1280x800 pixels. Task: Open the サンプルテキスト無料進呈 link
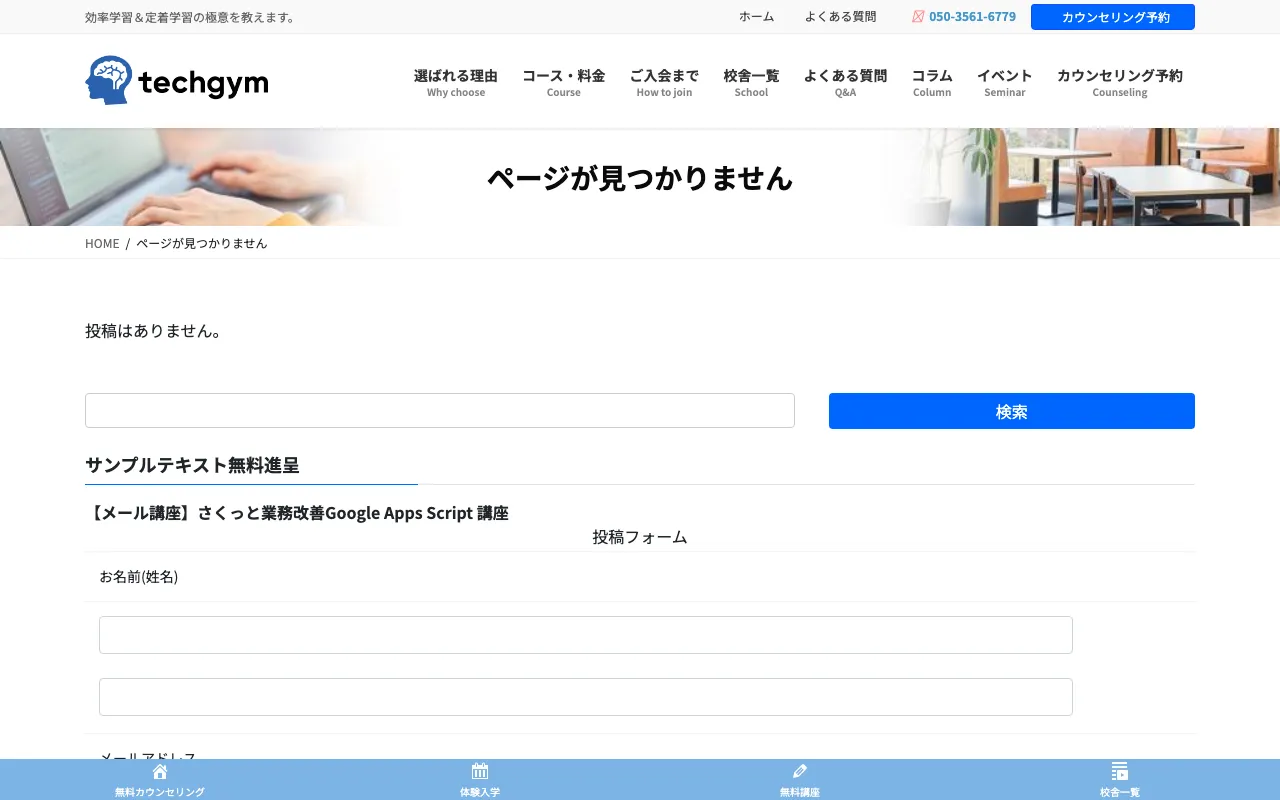point(192,464)
